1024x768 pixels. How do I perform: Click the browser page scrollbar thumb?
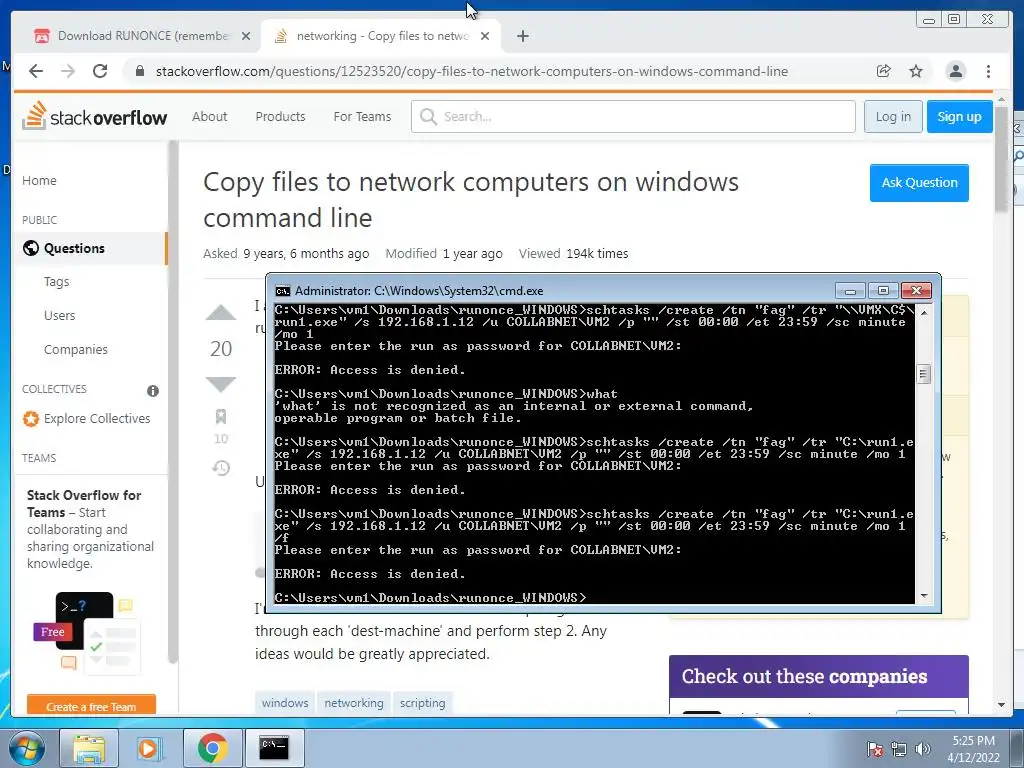pos(1001,161)
